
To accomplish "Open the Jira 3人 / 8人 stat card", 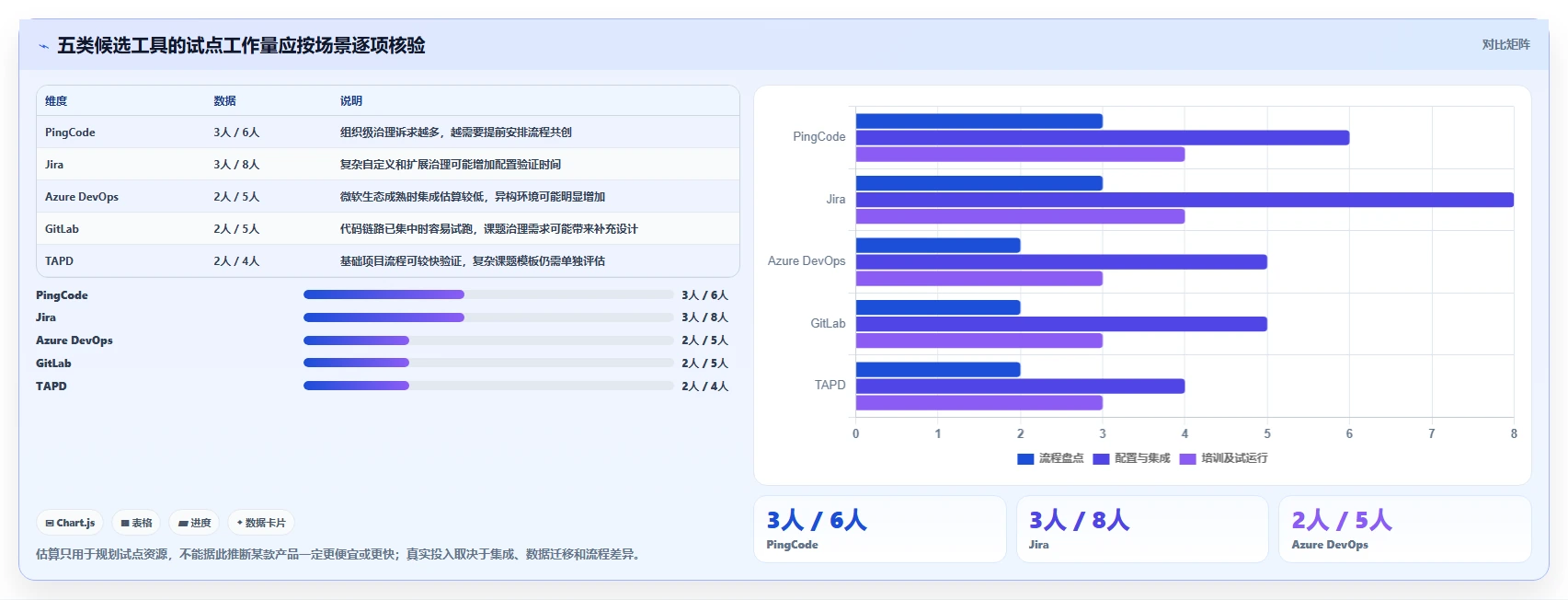I will click(x=1142, y=529).
